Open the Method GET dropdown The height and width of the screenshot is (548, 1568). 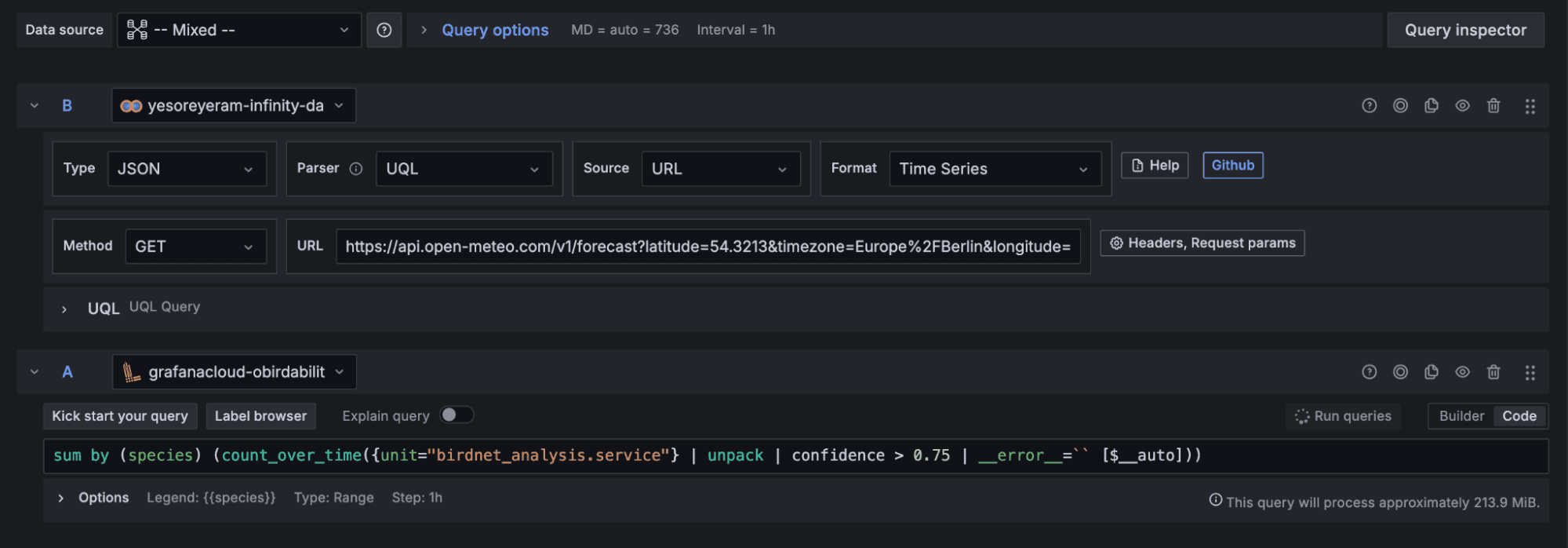tap(195, 247)
